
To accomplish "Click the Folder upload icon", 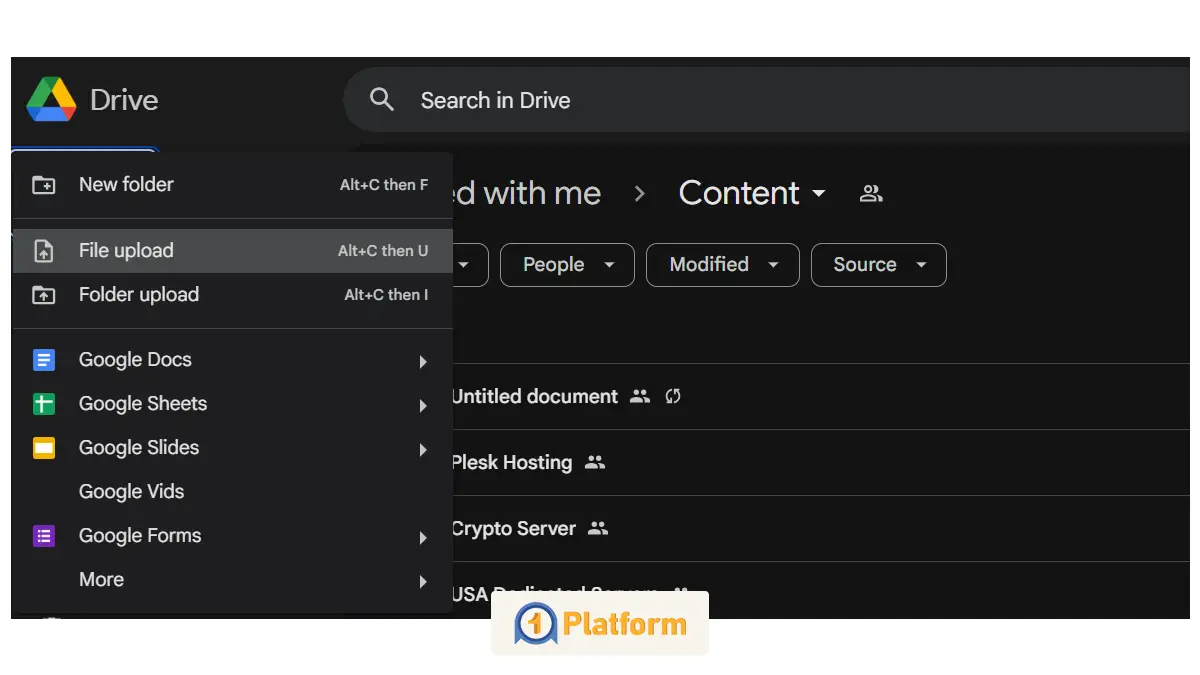I will (44, 295).
